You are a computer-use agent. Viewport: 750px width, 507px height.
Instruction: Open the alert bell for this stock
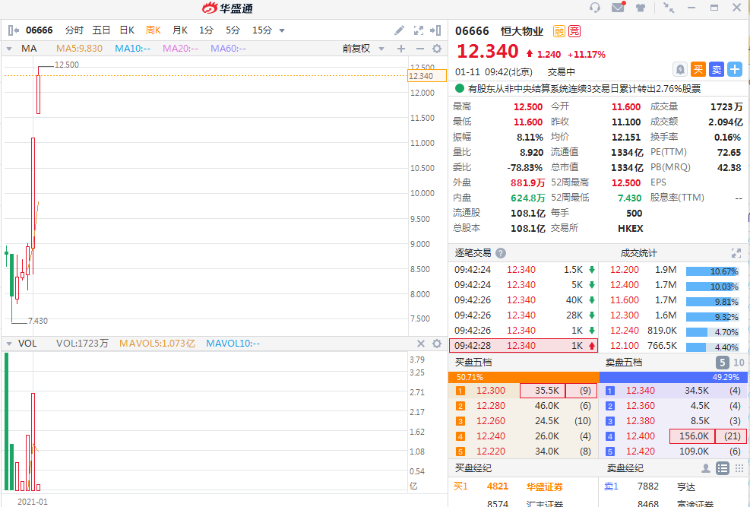[680, 69]
